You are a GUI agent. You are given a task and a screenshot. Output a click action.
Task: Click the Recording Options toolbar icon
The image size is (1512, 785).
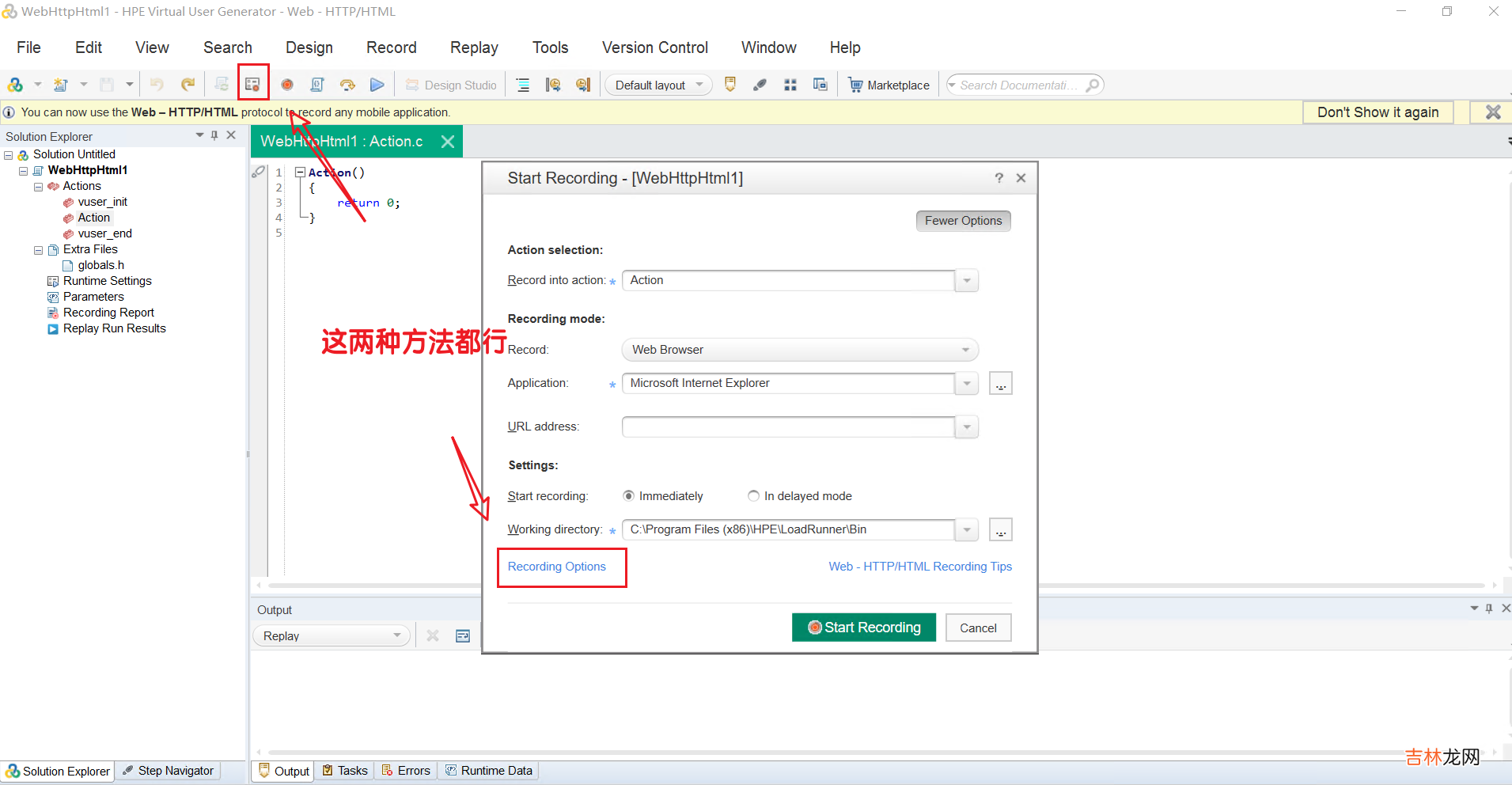point(252,85)
